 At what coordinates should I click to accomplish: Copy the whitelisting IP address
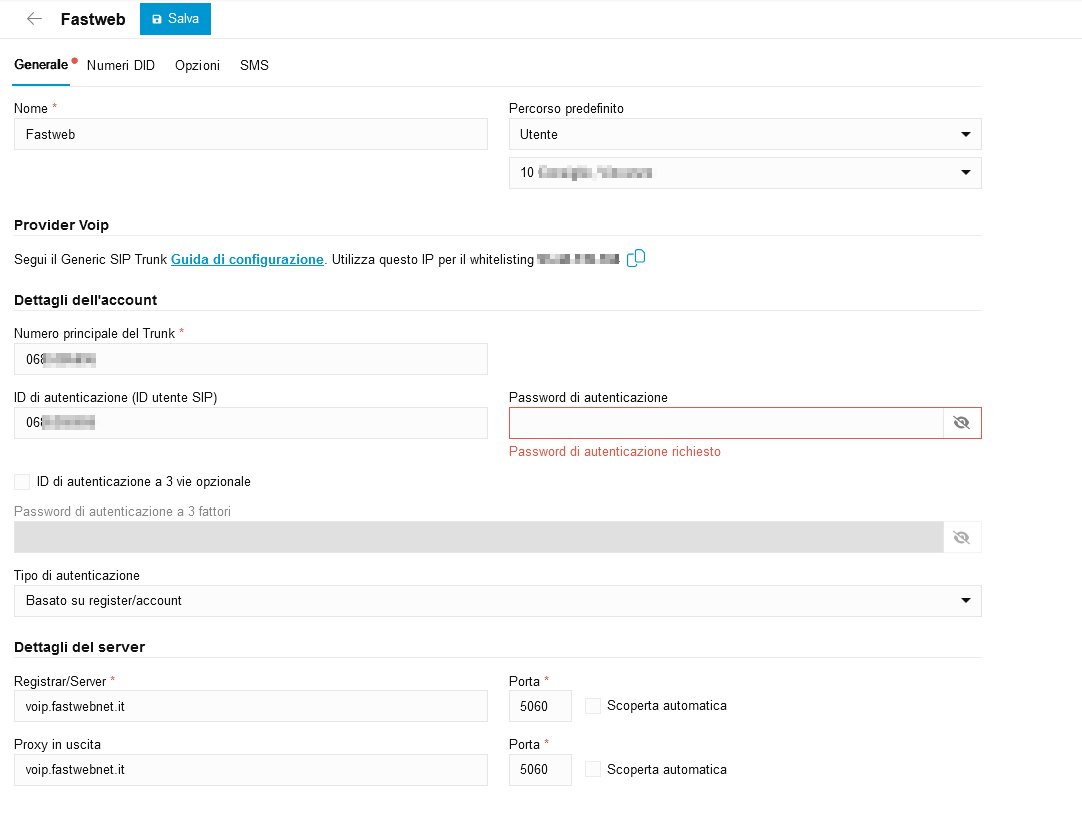tap(636, 258)
